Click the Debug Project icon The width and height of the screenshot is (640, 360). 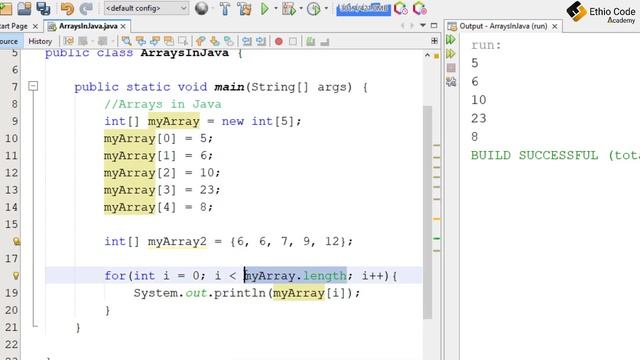[289, 9]
